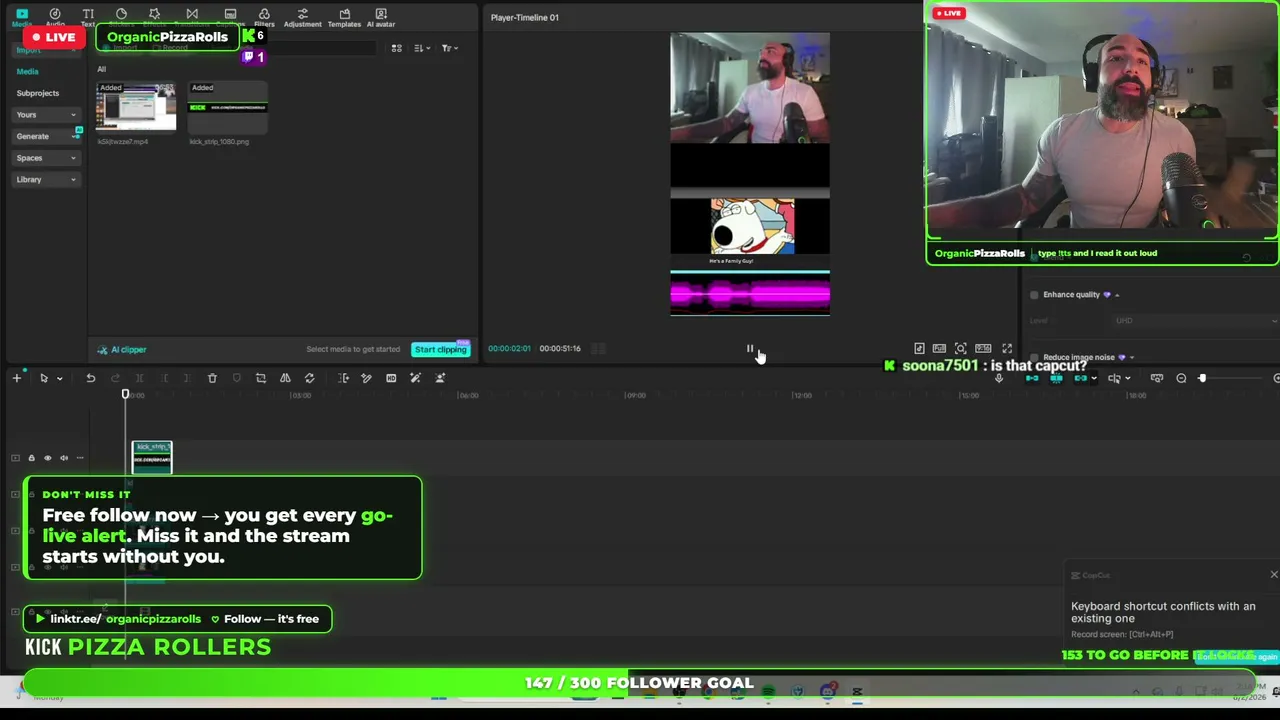Screen dimensions: 1280x720
Task: Click the add track plus icon
Action: 17,378
